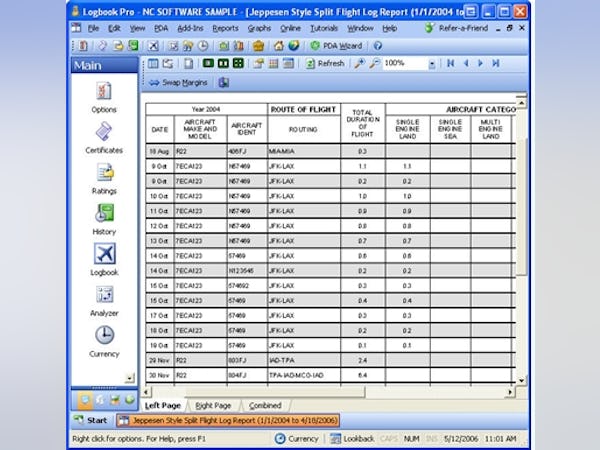
Task: Click vertical scrollbar down arrow
Action: [x=521, y=381]
